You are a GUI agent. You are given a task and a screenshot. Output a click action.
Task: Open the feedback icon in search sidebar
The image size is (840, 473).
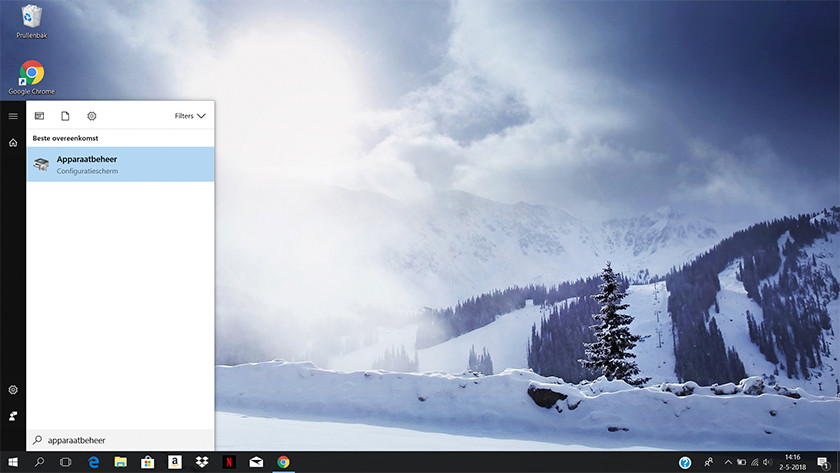pyautogui.click(x=13, y=416)
